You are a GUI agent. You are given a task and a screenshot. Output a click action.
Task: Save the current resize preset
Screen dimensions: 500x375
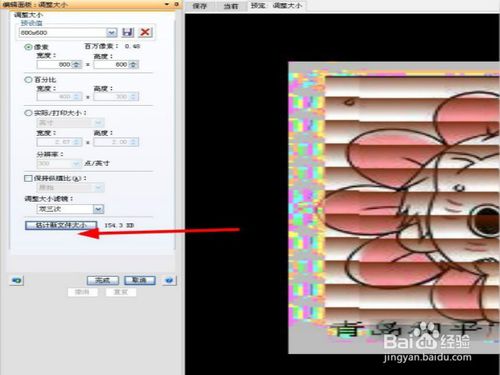(x=127, y=32)
